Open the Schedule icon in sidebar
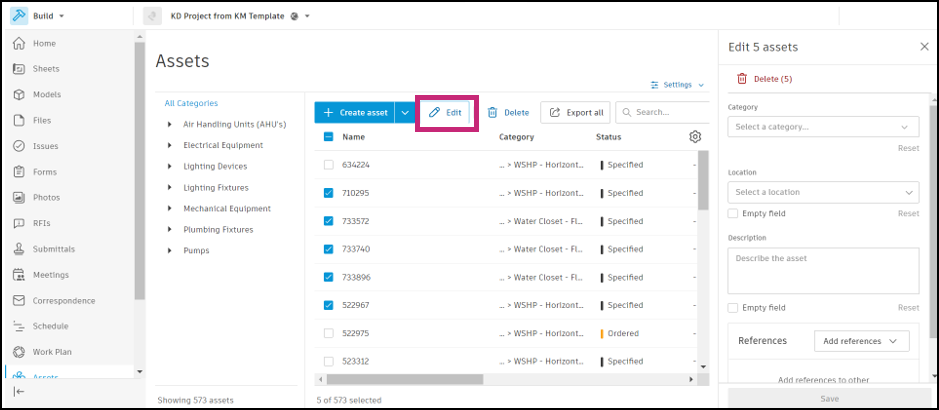Image resolution: width=939 pixels, height=410 pixels. pyautogui.click(x=19, y=326)
